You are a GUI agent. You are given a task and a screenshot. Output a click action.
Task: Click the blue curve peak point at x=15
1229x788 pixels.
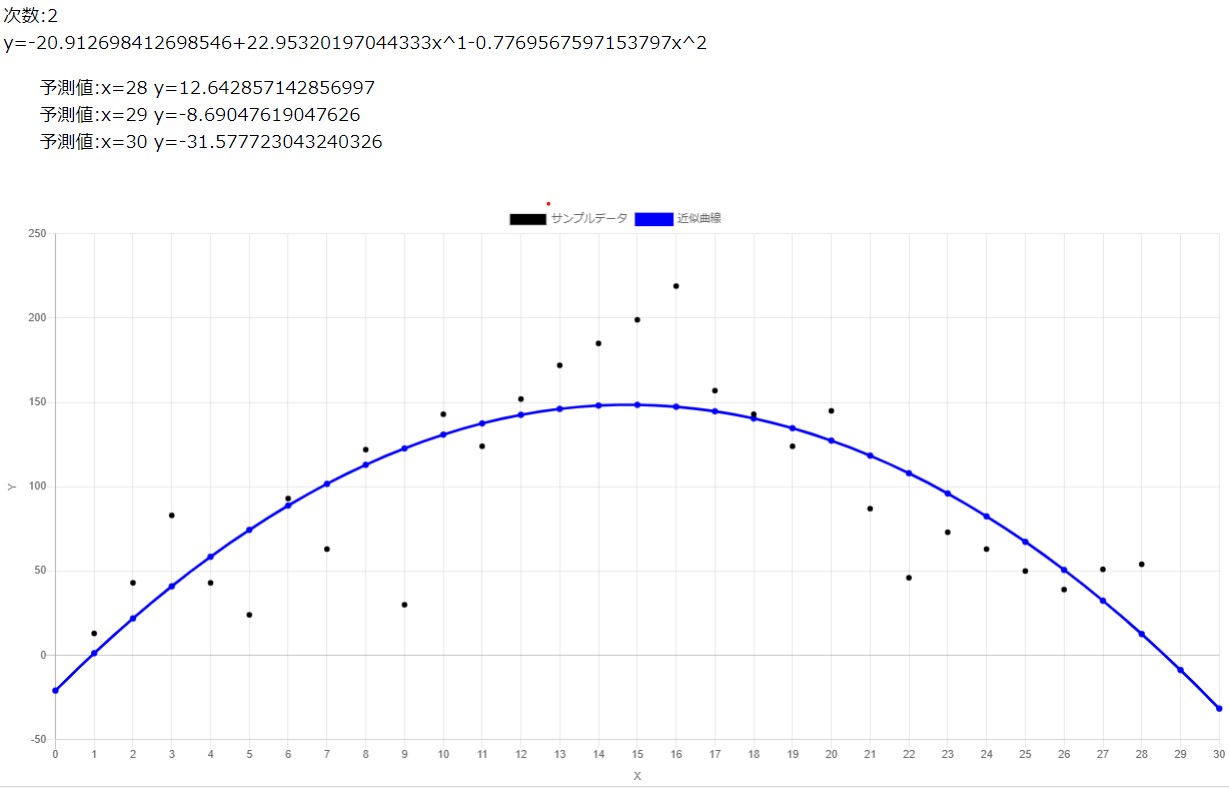(637, 405)
